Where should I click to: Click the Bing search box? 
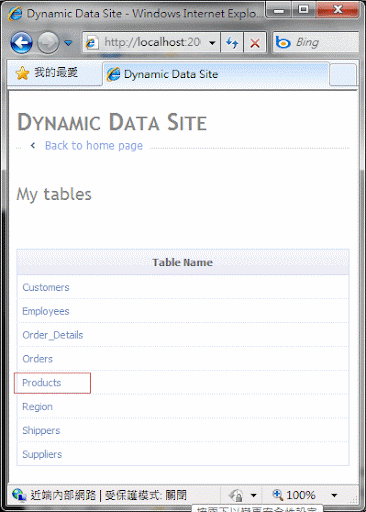pyautogui.click(x=316, y=42)
